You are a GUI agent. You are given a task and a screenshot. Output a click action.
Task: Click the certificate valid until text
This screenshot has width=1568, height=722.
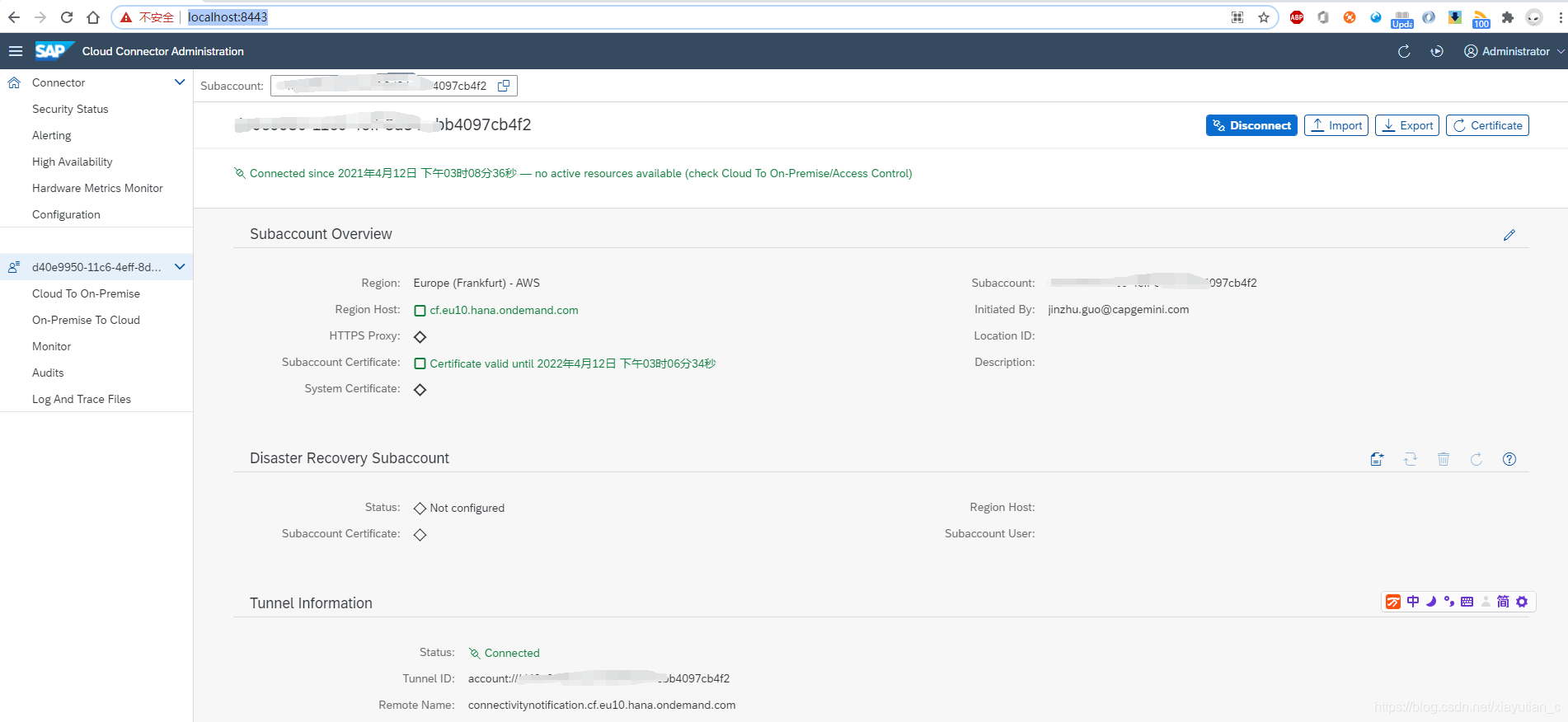coord(573,363)
